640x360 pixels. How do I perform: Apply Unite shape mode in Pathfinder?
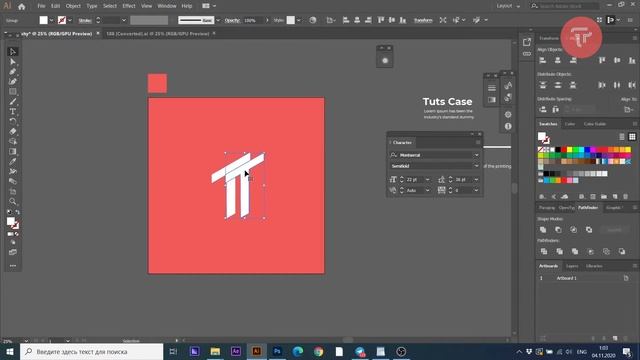pyautogui.click(x=543, y=230)
